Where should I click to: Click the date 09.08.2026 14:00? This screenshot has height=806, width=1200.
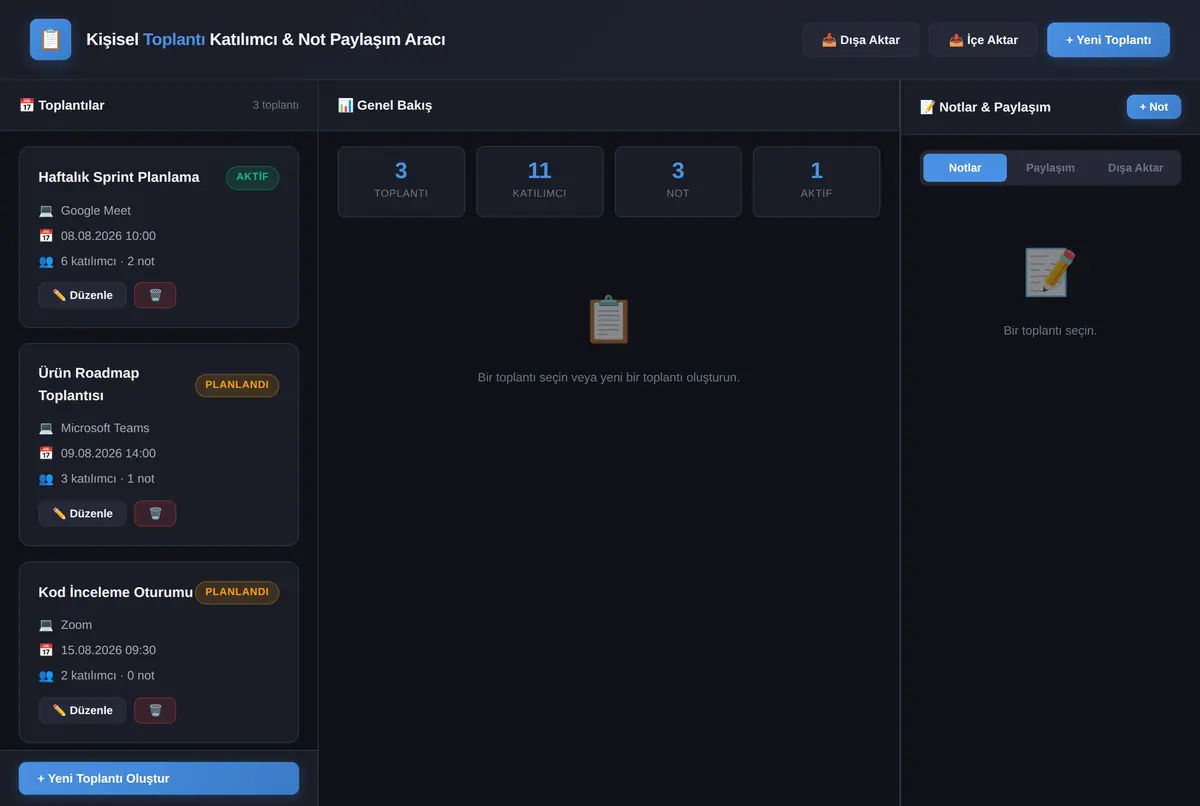coord(108,453)
